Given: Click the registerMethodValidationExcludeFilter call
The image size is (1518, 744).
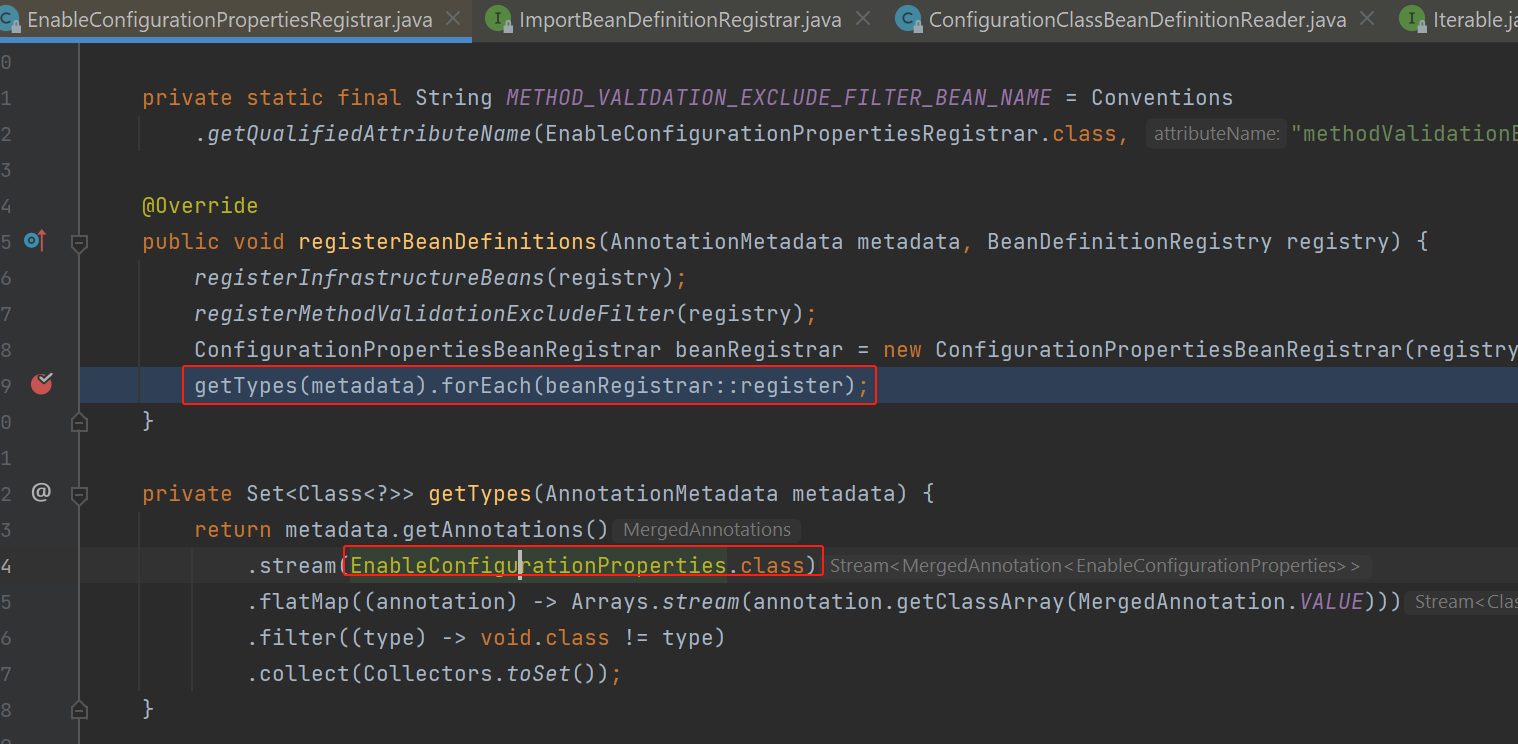Looking at the screenshot, I should tap(434, 314).
